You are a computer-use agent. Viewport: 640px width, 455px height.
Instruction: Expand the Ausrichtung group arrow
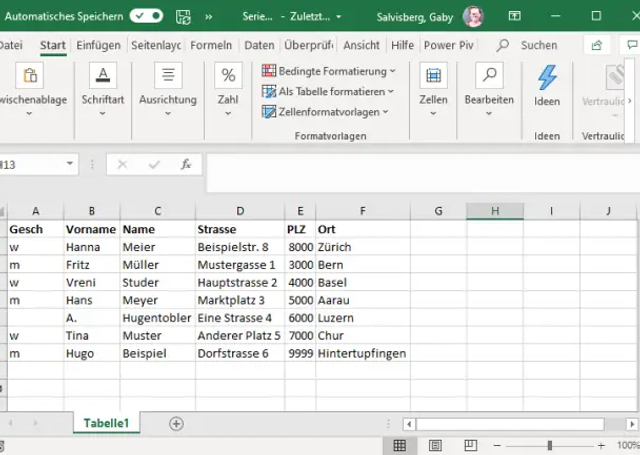(x=168, y=113)
